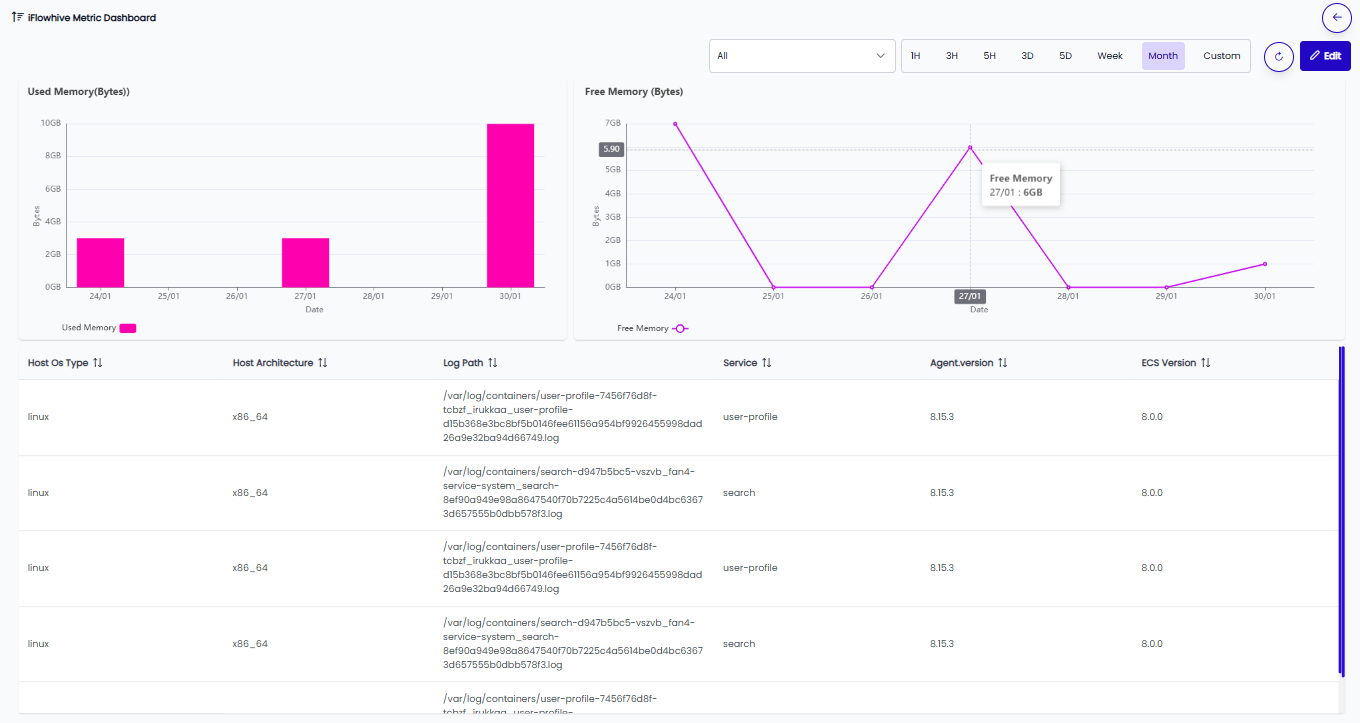
Task: Click the 27/01 Used Memory bar
Action: (x=305, y=262)
